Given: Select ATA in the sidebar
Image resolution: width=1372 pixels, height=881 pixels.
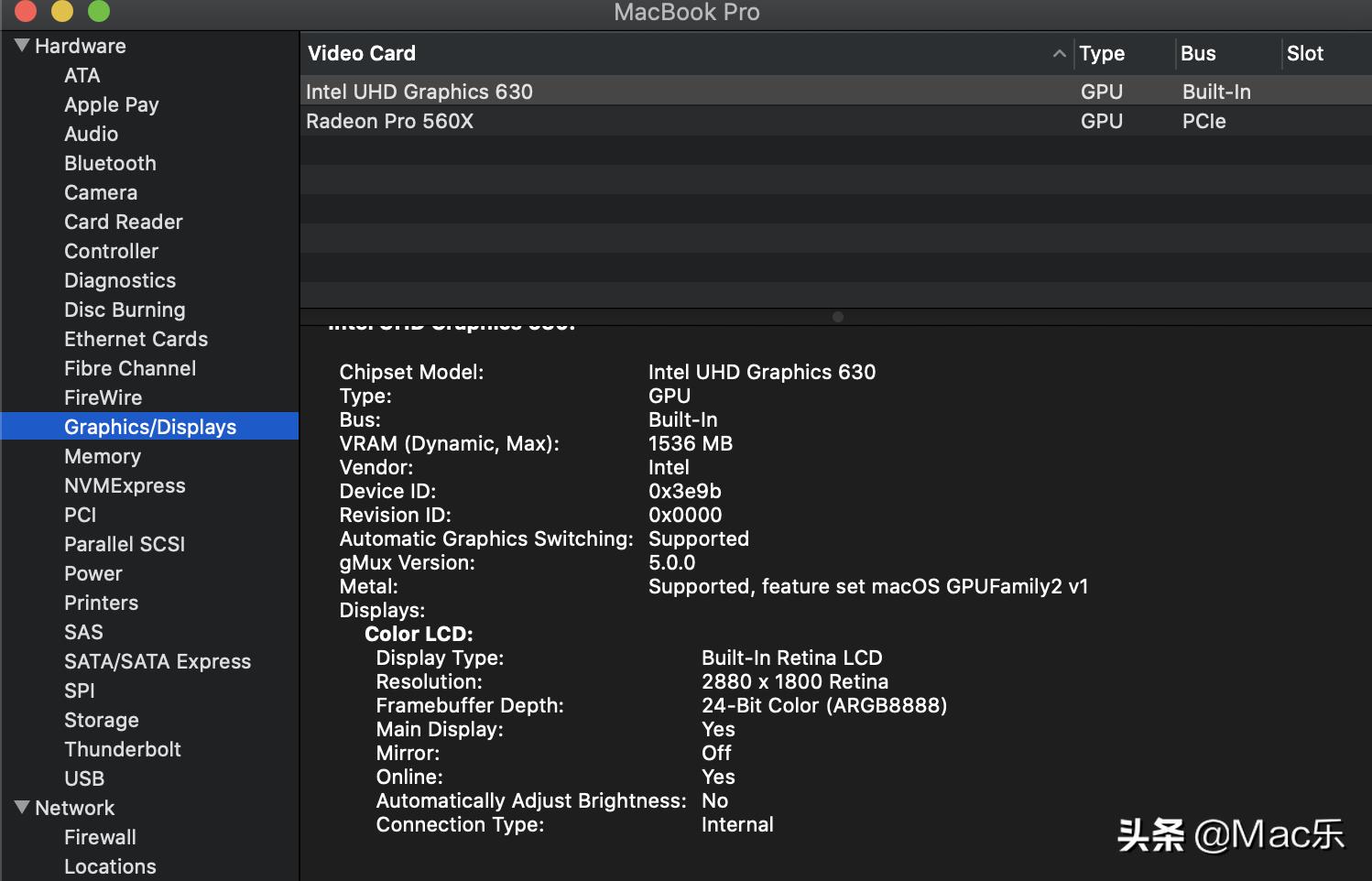Looking at the screenshot, I should (x=82, y=75).
